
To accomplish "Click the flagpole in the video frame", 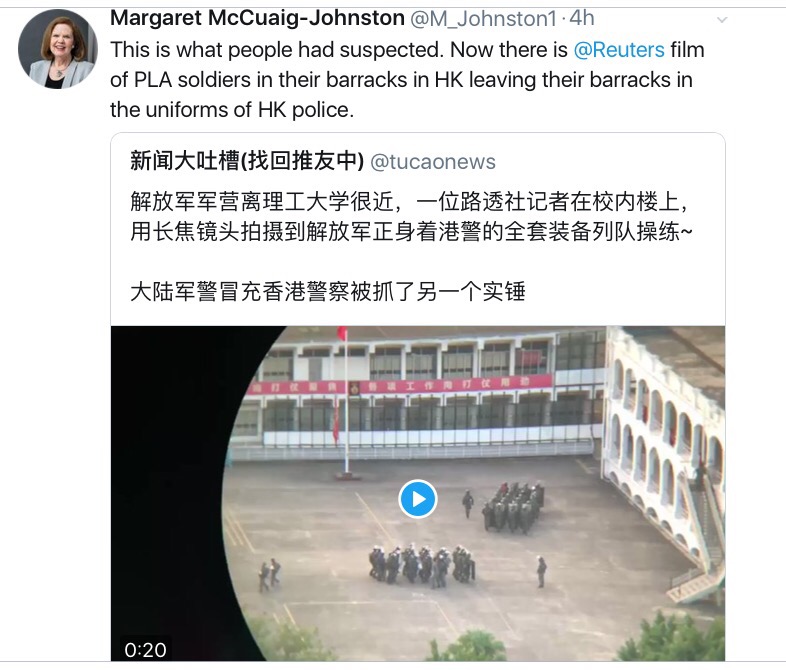I will tap(346, 403).
